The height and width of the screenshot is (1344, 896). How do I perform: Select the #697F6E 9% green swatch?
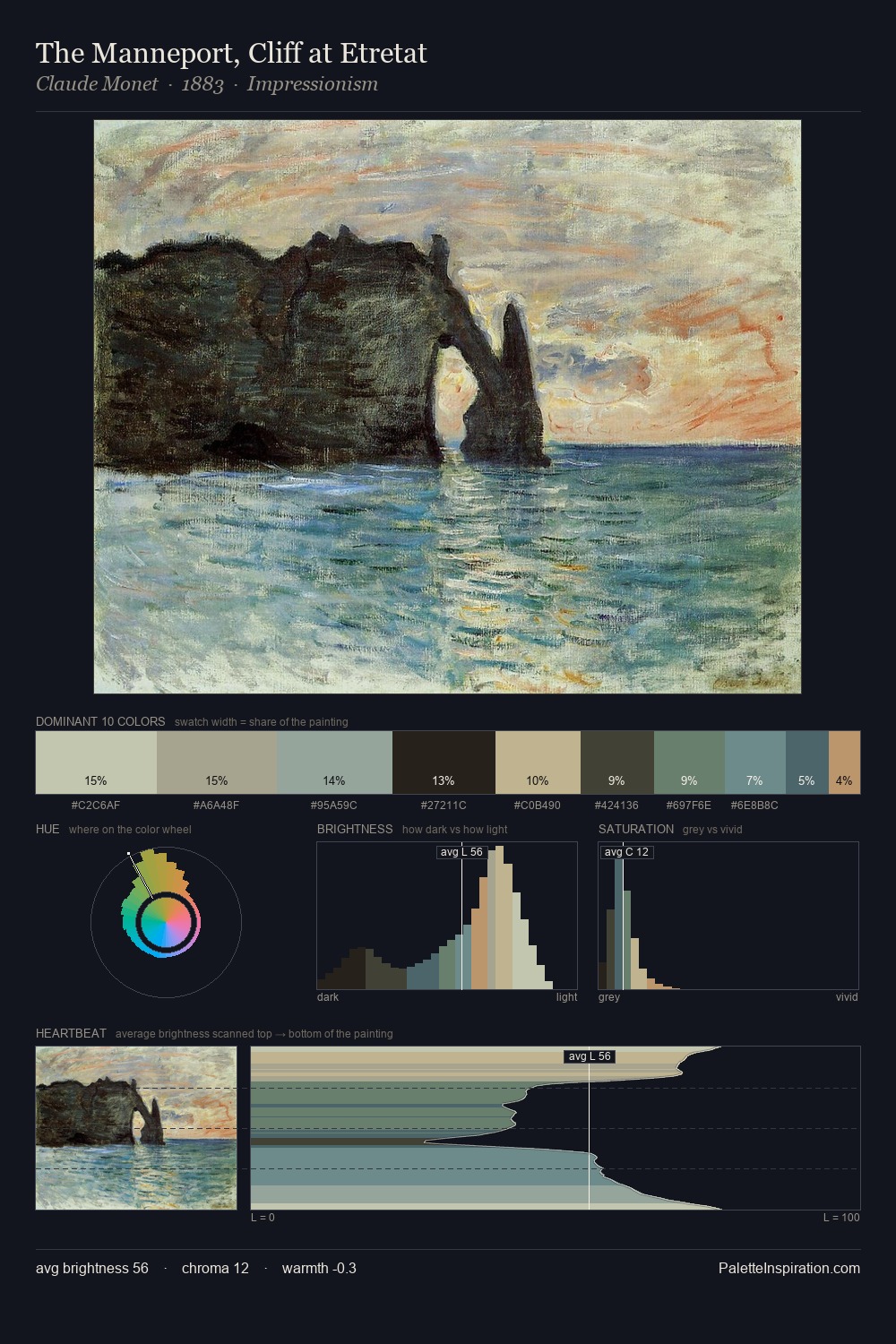click(689, 762)
